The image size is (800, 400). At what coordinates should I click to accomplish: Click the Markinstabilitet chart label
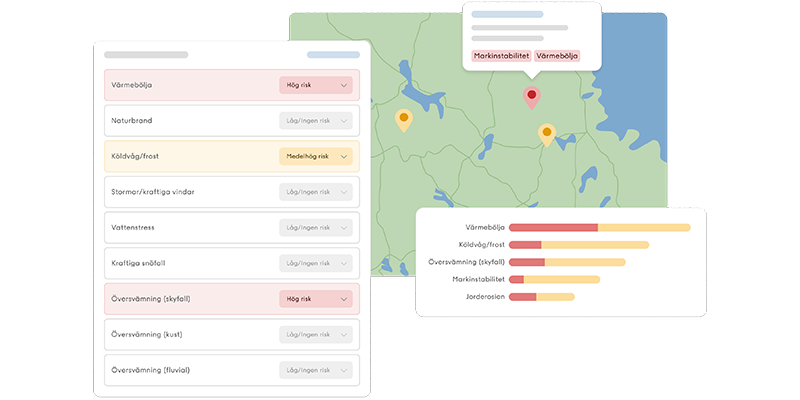tap(479, 280)
